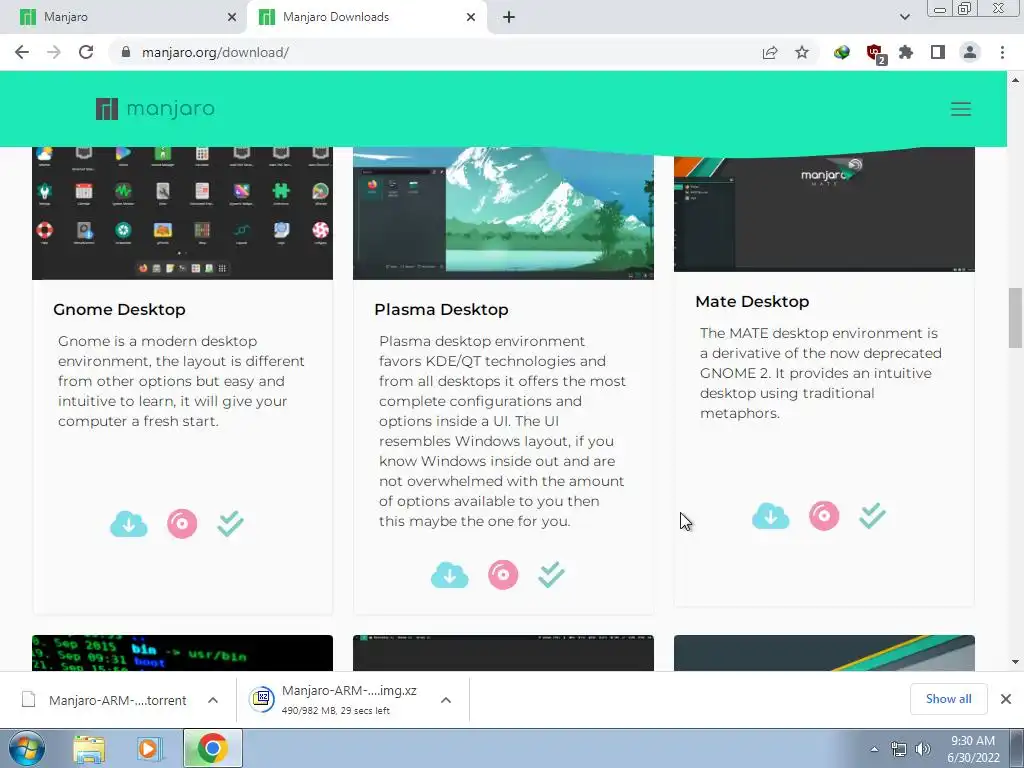Open the globe download-manager extension icon
The height and width of the screenshot is (768, 1024).
842,52
